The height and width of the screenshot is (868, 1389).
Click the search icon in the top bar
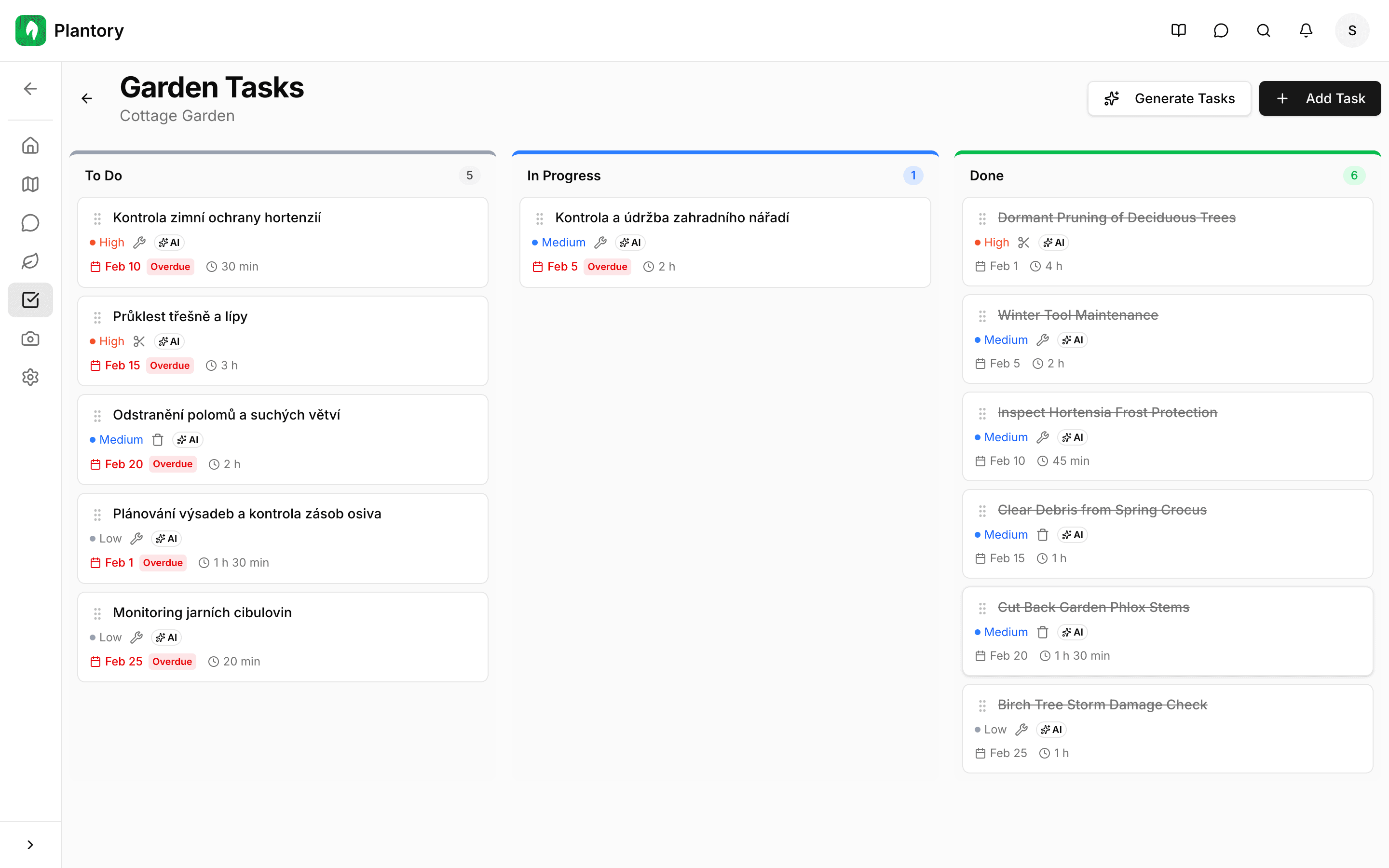[1263, 30]
